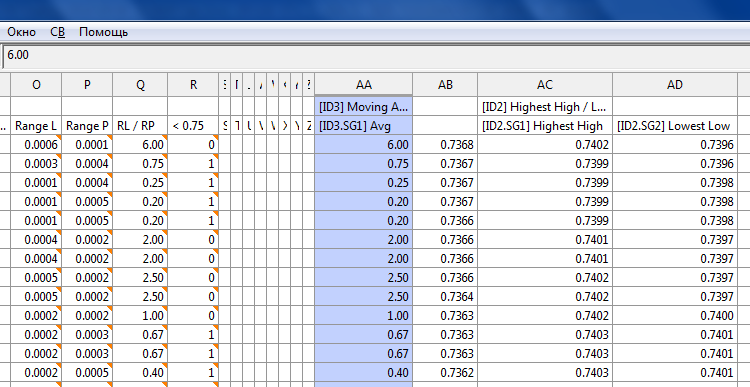Click the < 0.75 header cell
750x387 pixels.
pyautogui.click(x=193, y=126)
